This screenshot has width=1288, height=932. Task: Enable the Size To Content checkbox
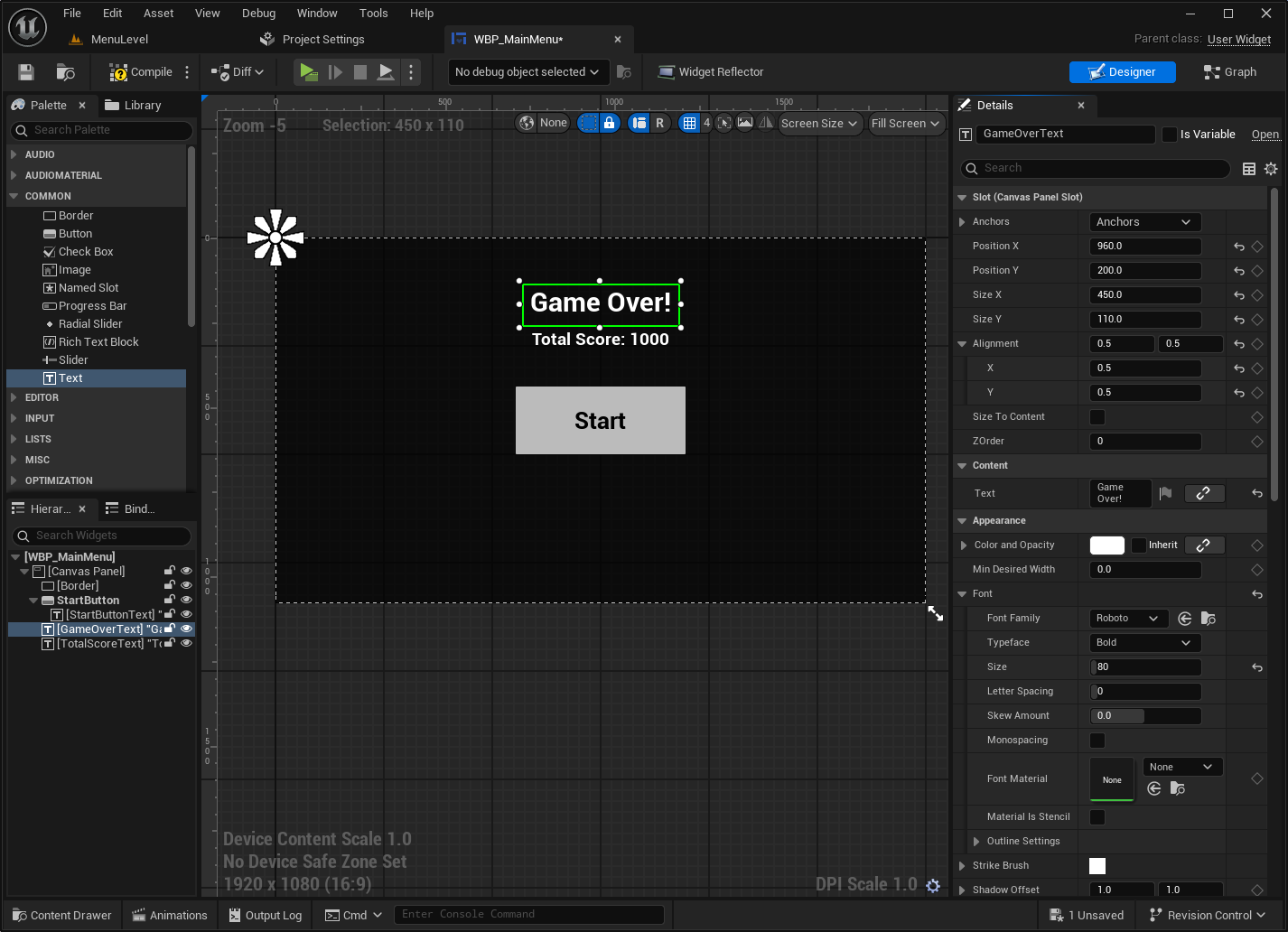click(x=1097, y=417)
